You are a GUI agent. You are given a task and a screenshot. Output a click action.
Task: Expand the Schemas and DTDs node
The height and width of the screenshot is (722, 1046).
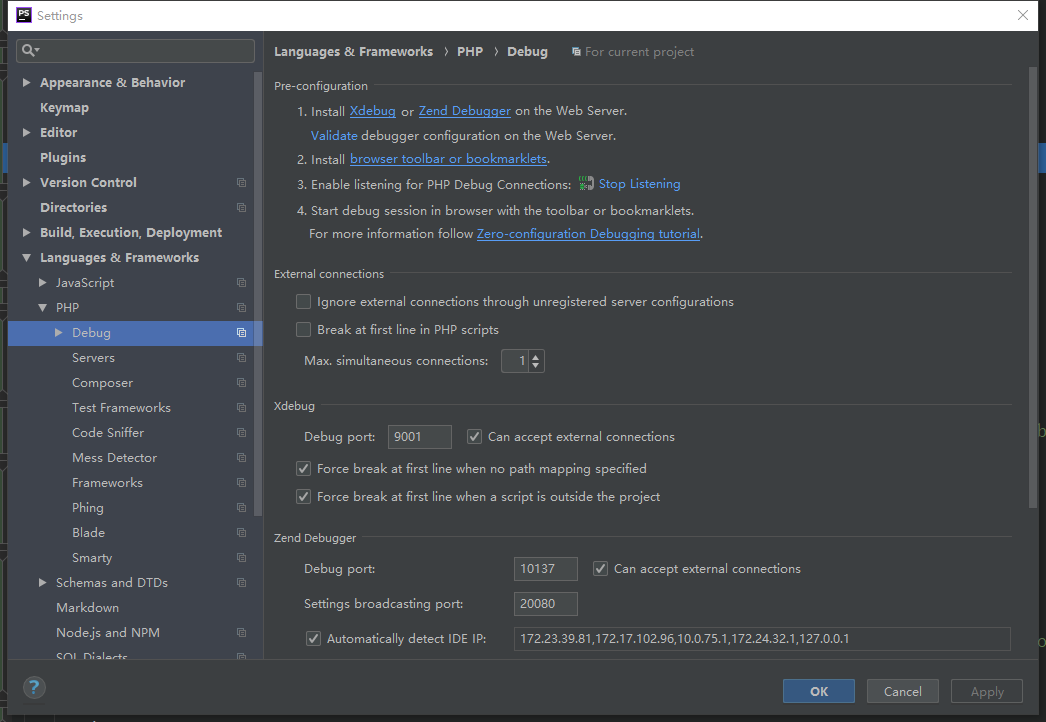coord(43,583)
